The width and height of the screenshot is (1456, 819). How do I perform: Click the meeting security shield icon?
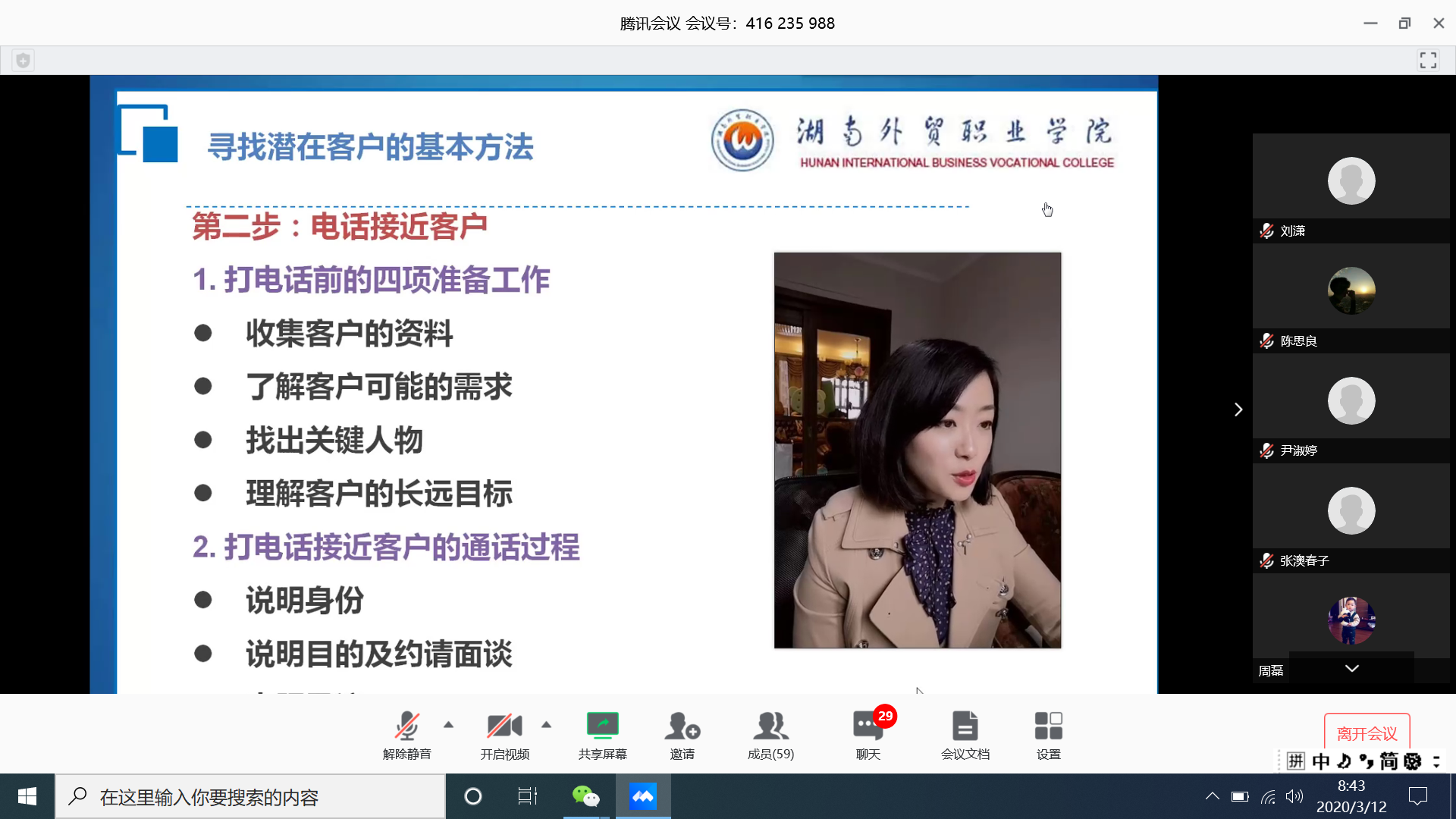pos(24,61)
